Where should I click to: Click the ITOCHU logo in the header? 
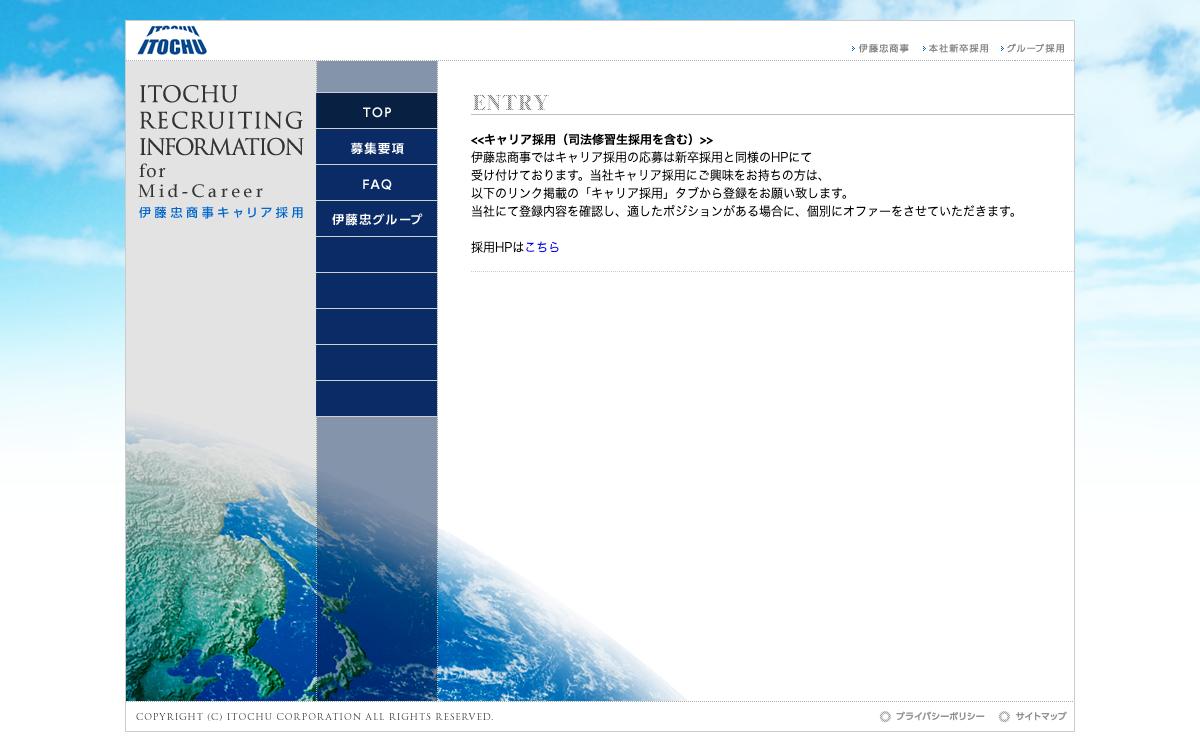coord(172,40)
